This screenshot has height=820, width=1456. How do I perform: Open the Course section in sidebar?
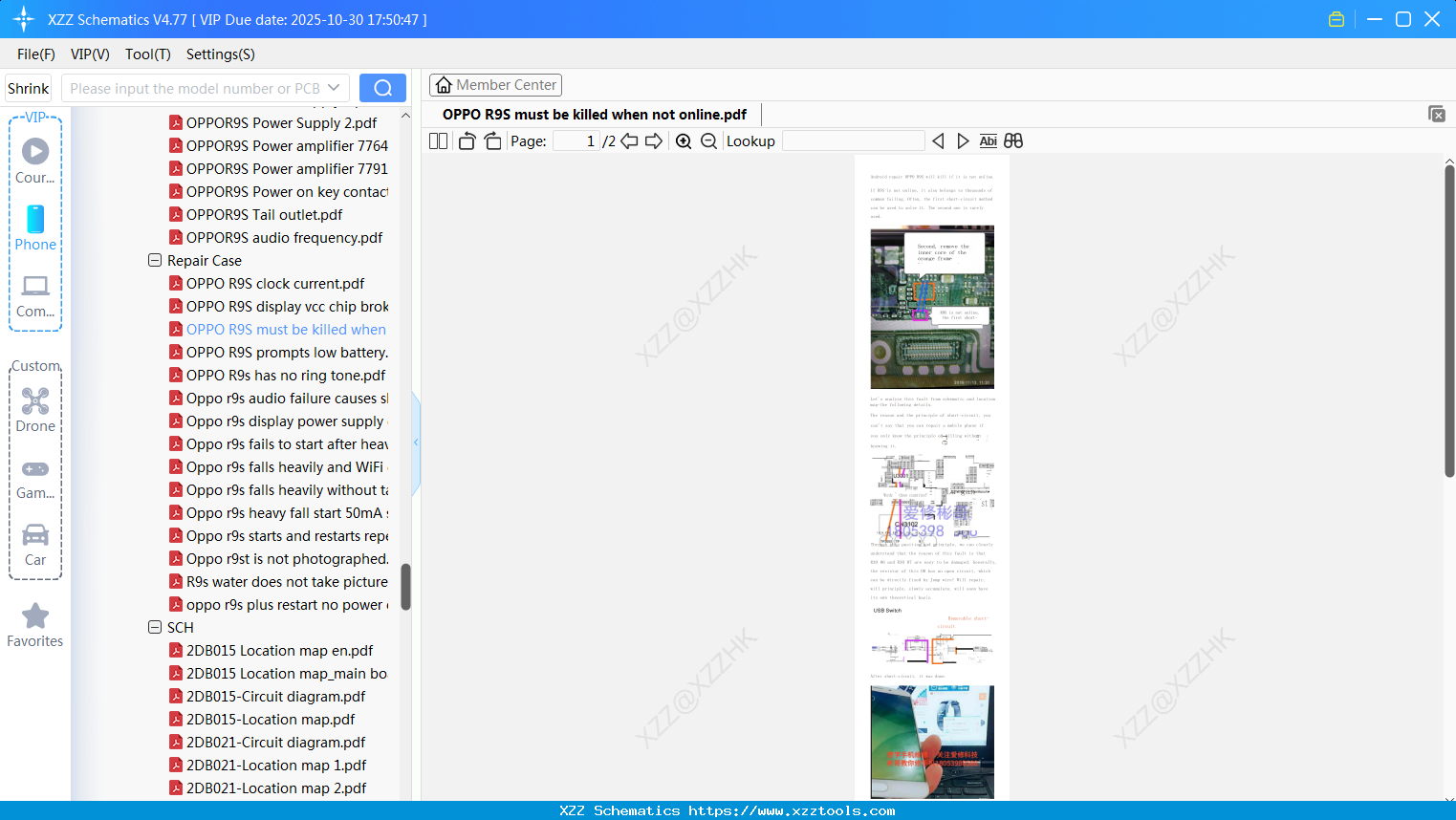pyautogui.click(x=35, y=161)
